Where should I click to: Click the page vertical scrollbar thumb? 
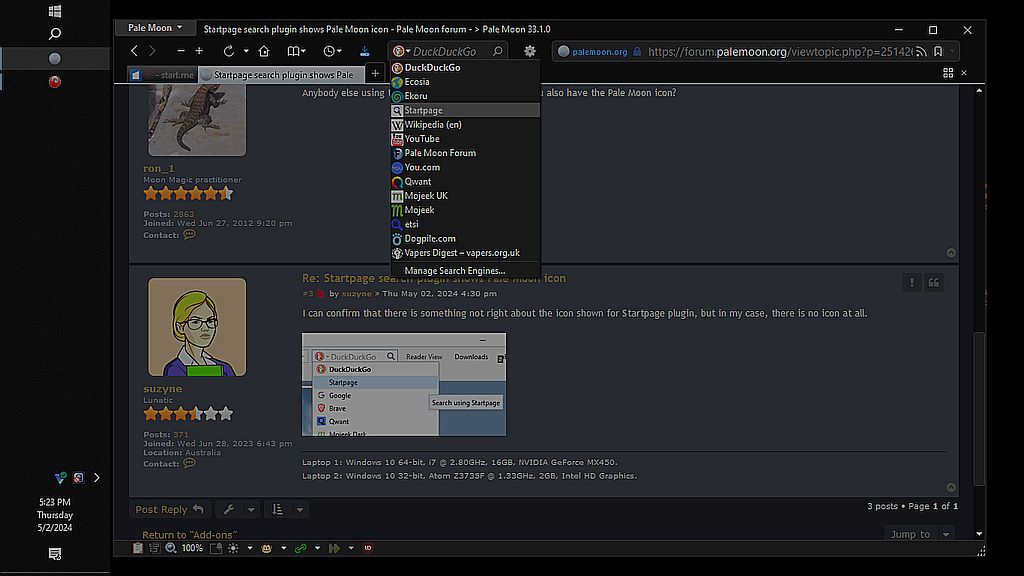point(978,408)
